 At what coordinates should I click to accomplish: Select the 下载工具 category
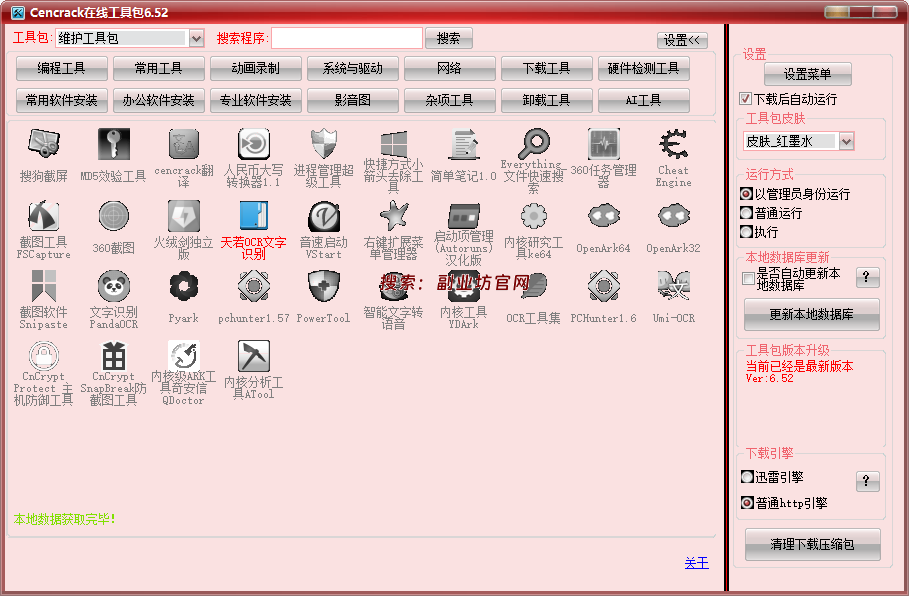tap(547, 68)
